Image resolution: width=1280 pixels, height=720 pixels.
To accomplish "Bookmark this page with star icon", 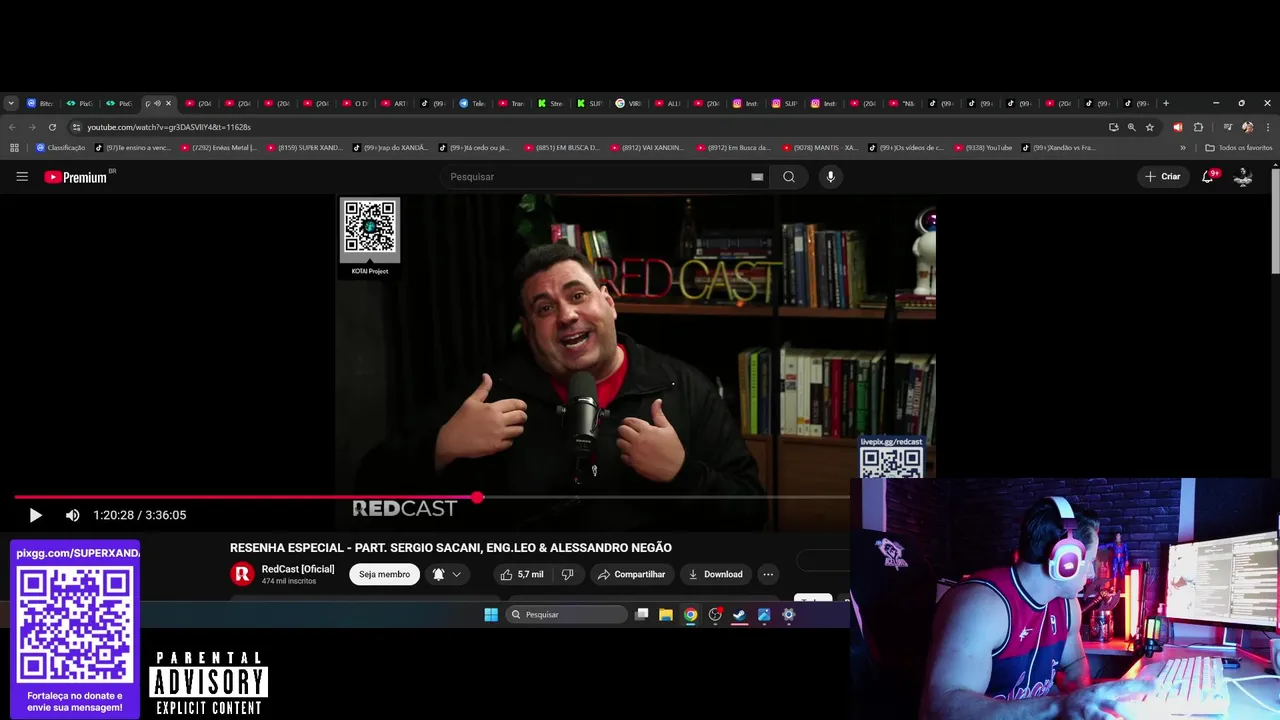I will (x=1150, y=127).
